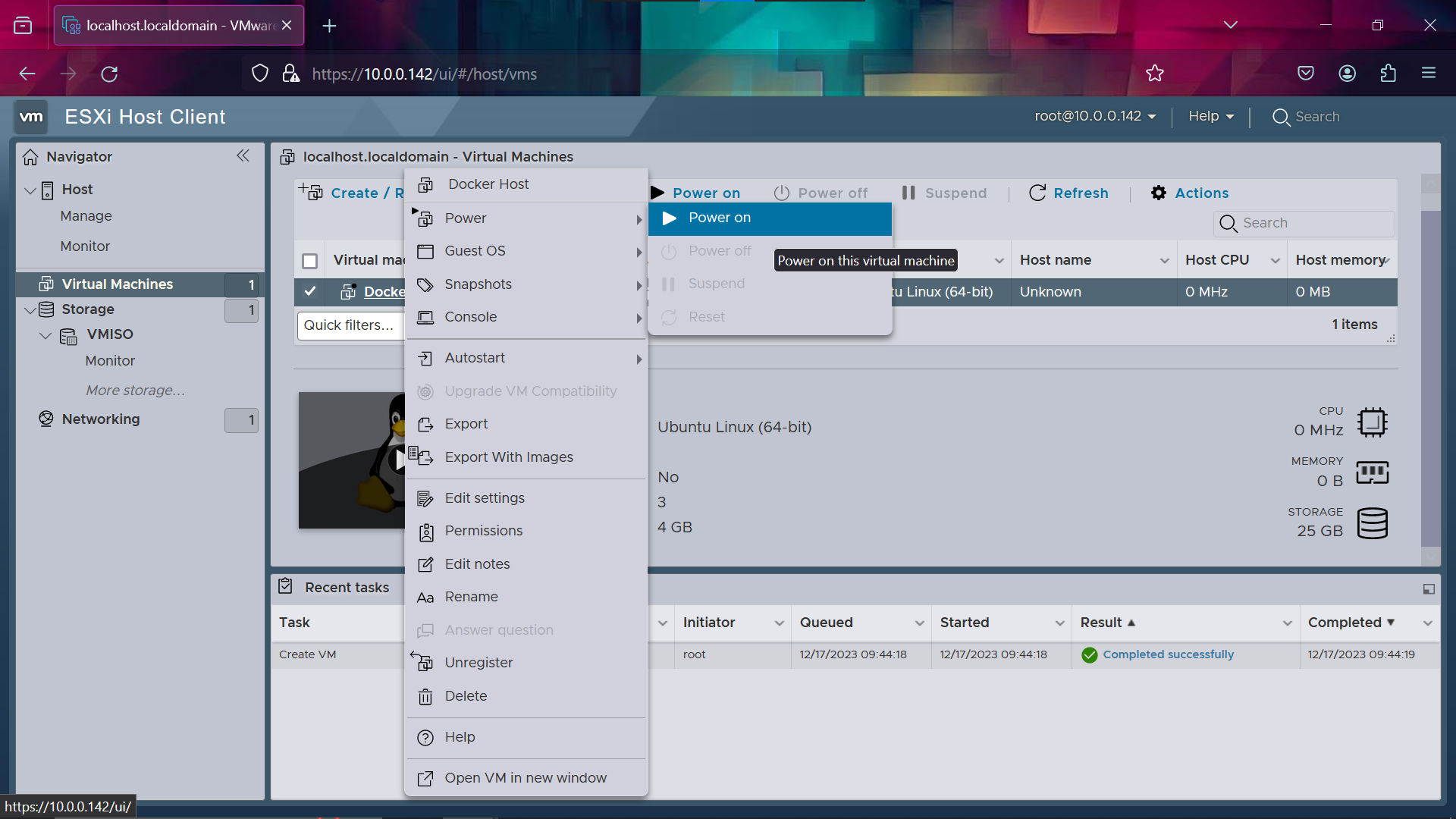The image size is (1456, 819).
Task: Open the root@10.0.0.142 user dropdown
Action: coord(1095,116)
